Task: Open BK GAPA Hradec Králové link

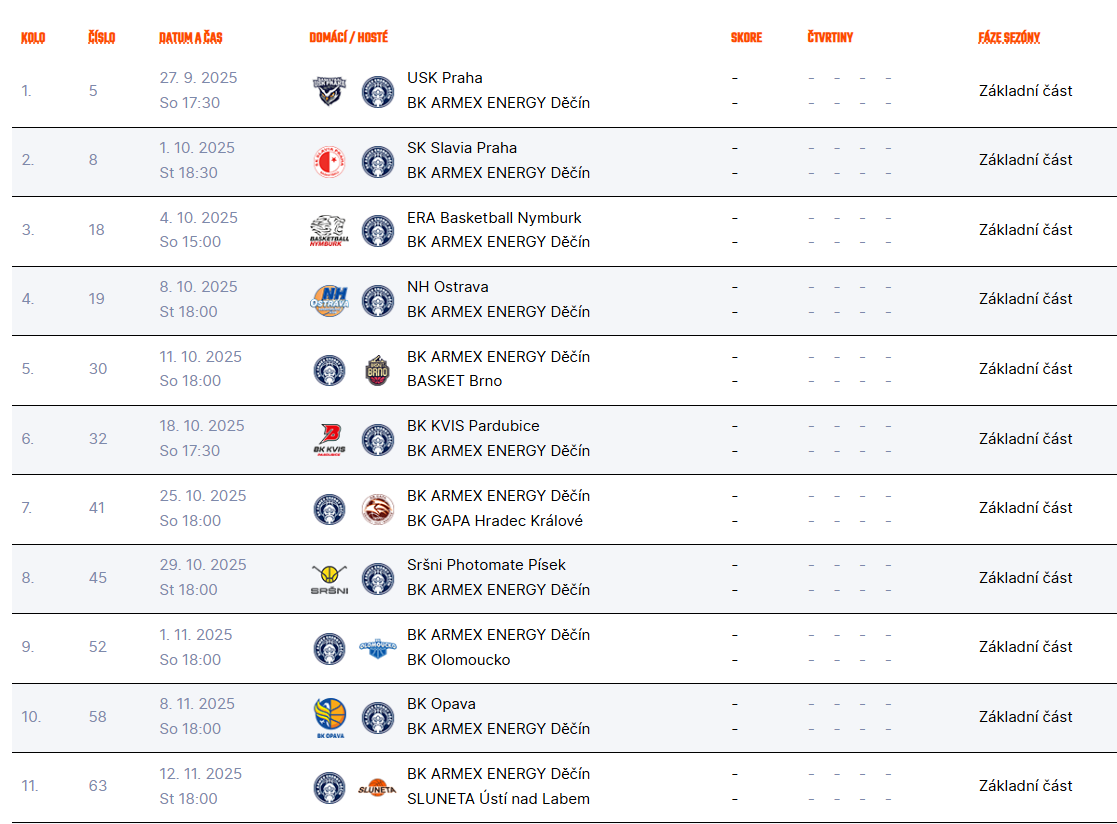Action: coord(494,521)
